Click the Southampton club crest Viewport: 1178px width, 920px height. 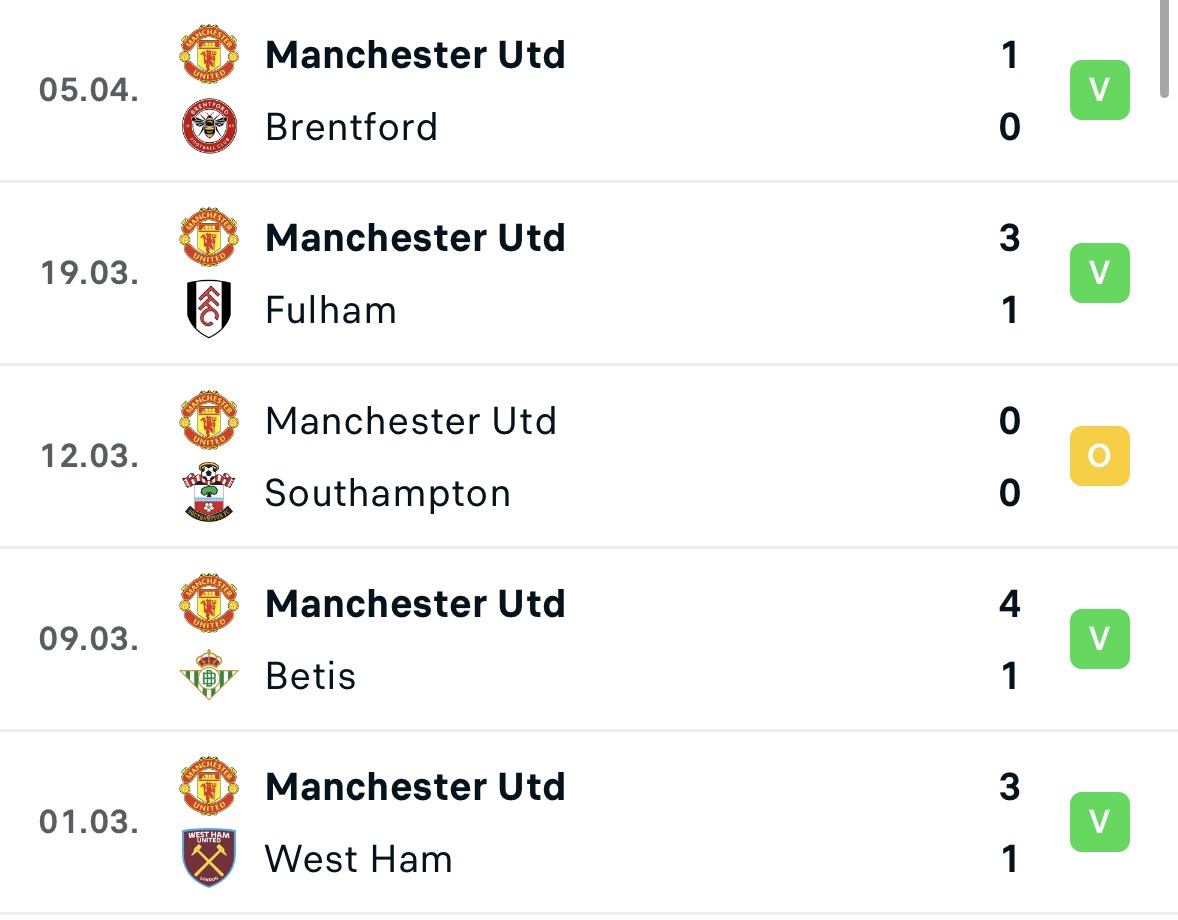tap(209, 493)
